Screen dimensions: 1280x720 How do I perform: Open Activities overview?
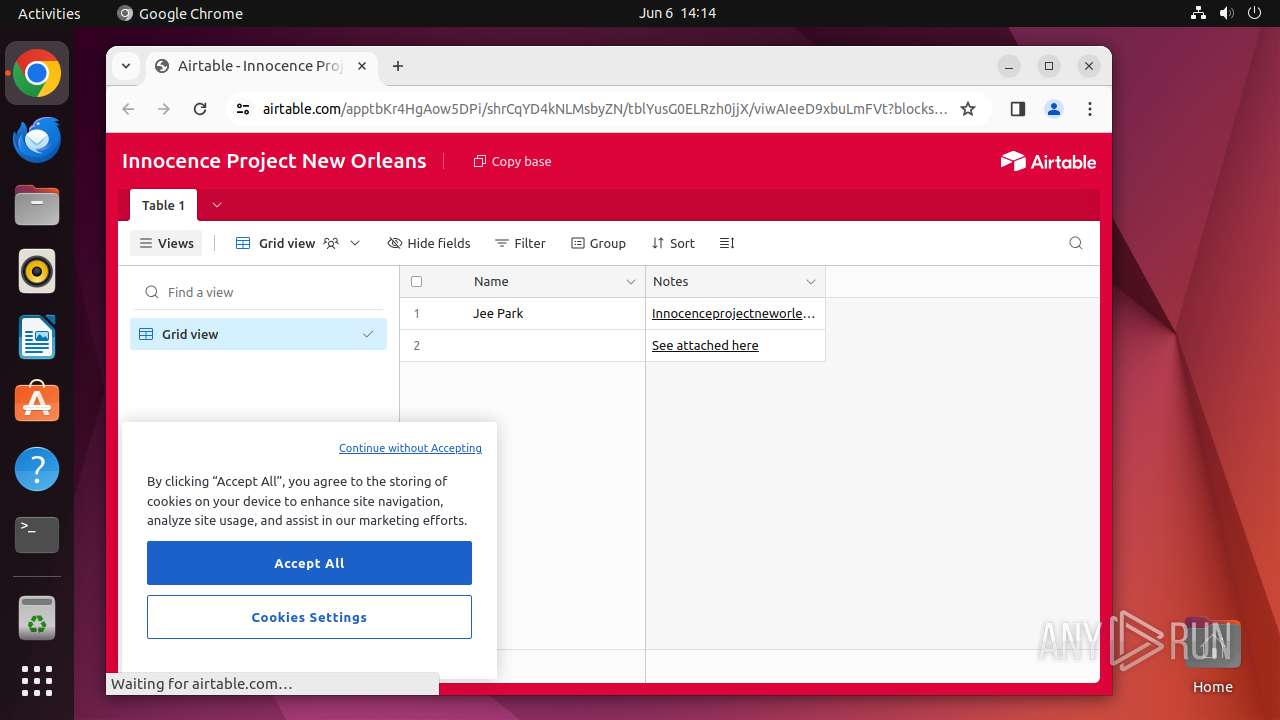click(49, 13)
